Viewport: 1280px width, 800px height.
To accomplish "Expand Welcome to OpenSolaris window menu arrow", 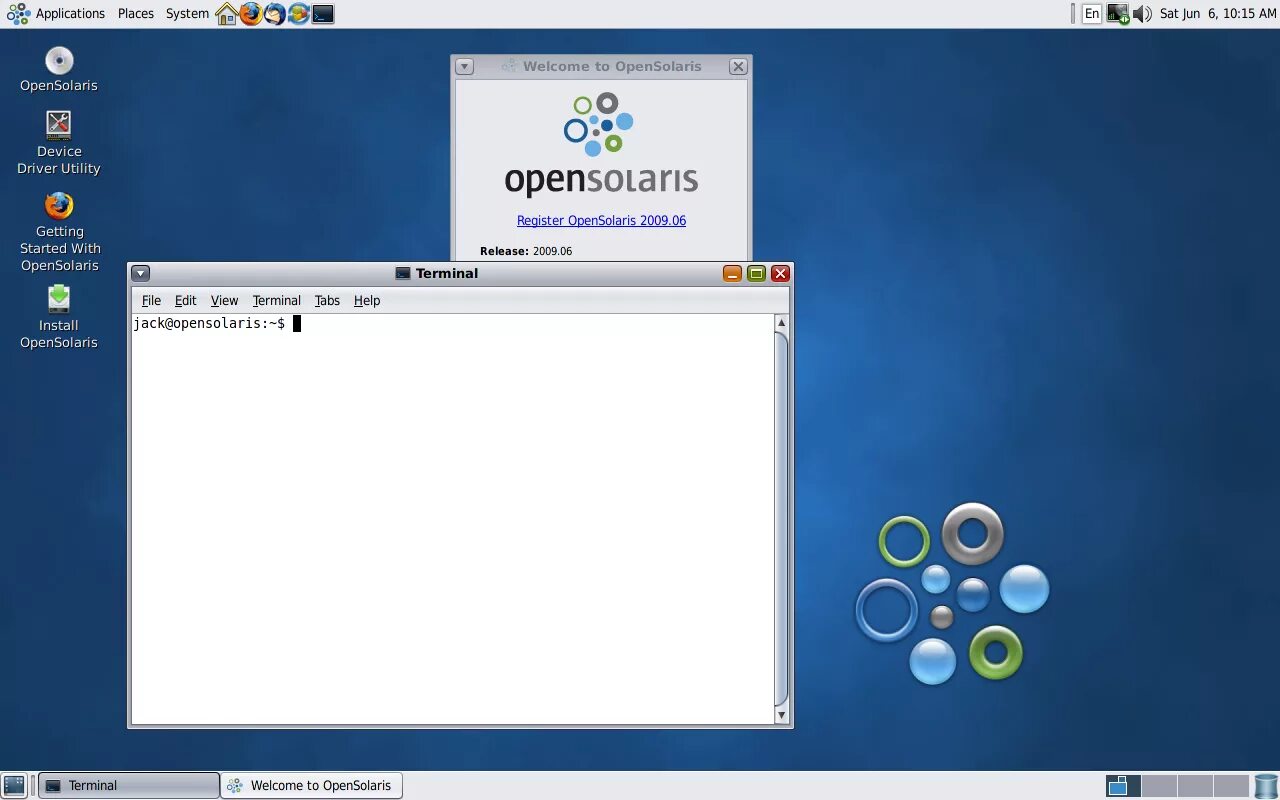I will 464,66.
